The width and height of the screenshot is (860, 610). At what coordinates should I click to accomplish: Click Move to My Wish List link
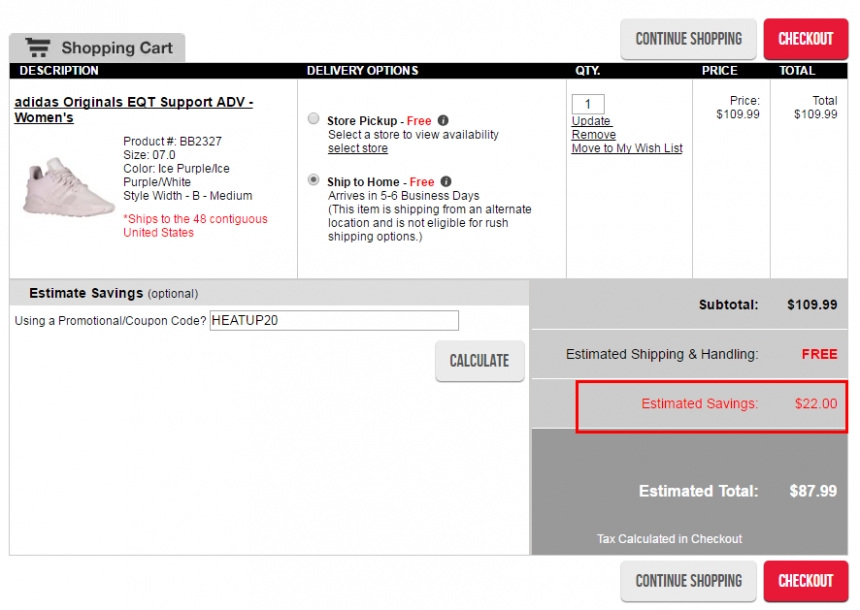[x=627, y=148]
